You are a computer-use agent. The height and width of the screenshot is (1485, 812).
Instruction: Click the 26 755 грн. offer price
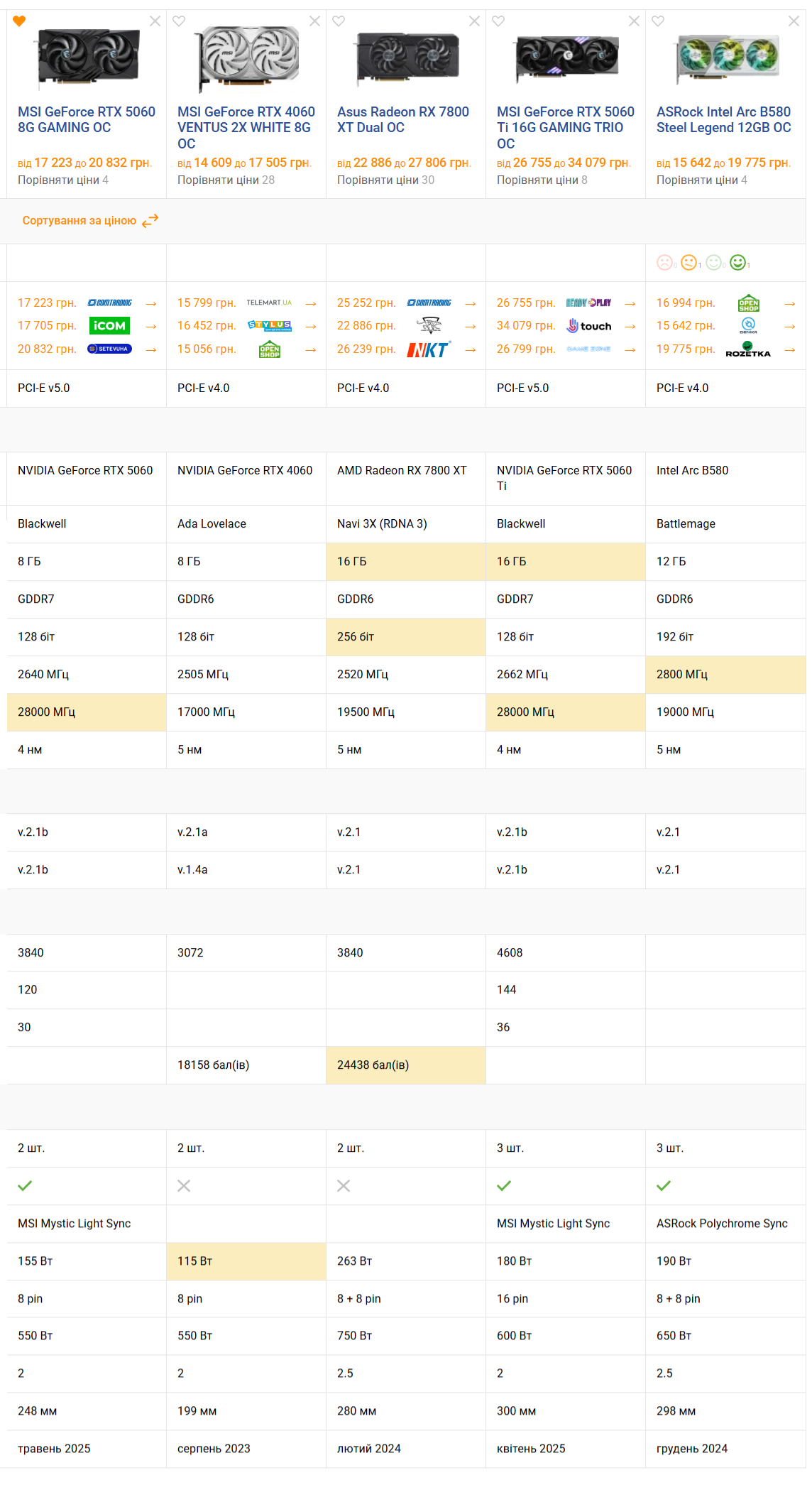(526, 303)
